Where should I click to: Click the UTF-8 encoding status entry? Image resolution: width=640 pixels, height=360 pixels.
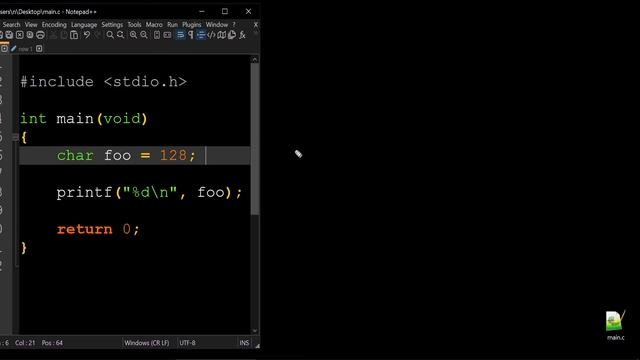(x=187, y=343)
